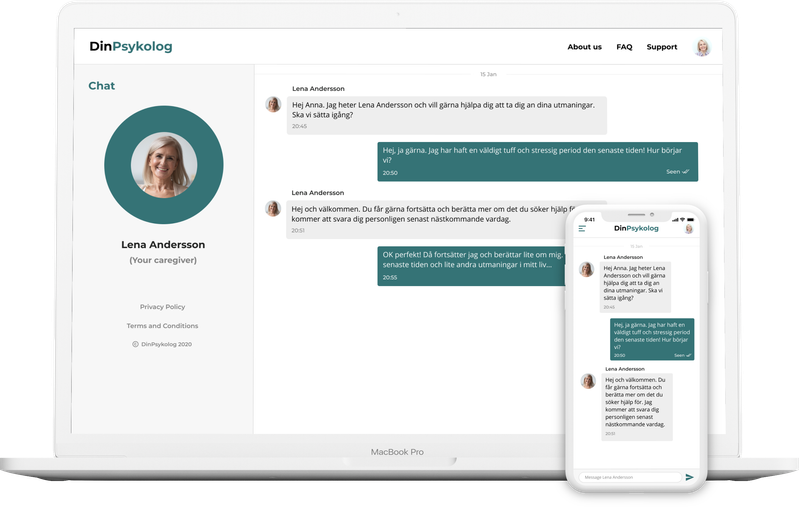This screenshot has width=799, height=507.
Task: Select the Chat heading in the sidebar
Action: pos(101,86)
